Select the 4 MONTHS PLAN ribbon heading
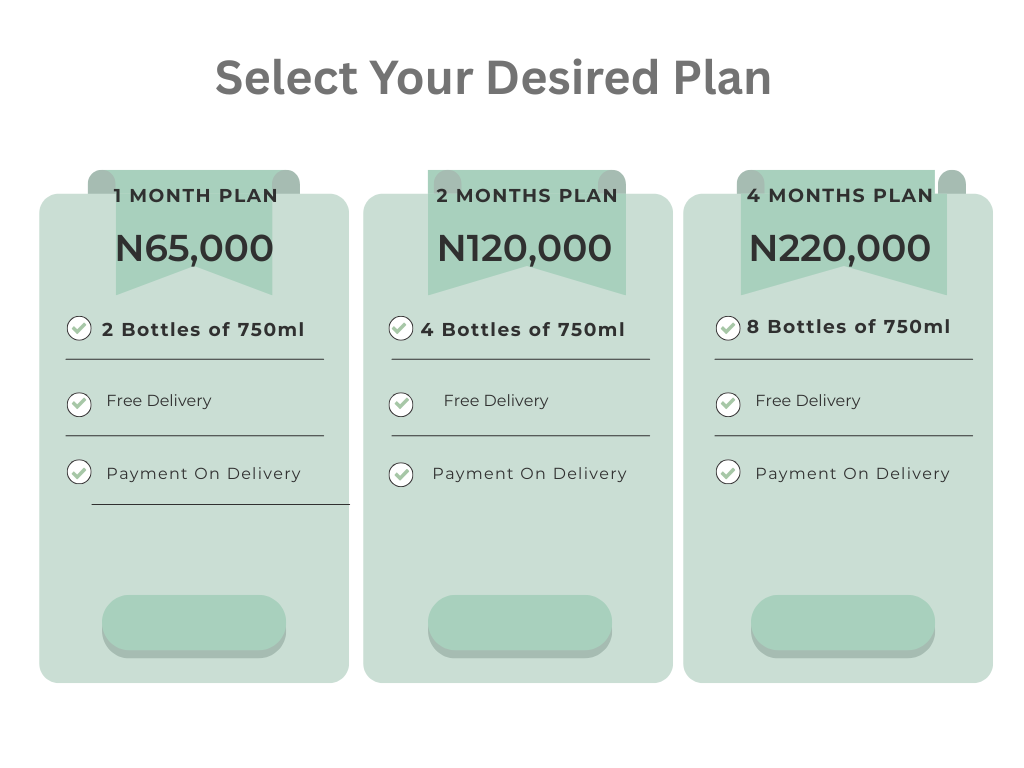This screenshot has width=1024, height=768. (x=840, y=195)
